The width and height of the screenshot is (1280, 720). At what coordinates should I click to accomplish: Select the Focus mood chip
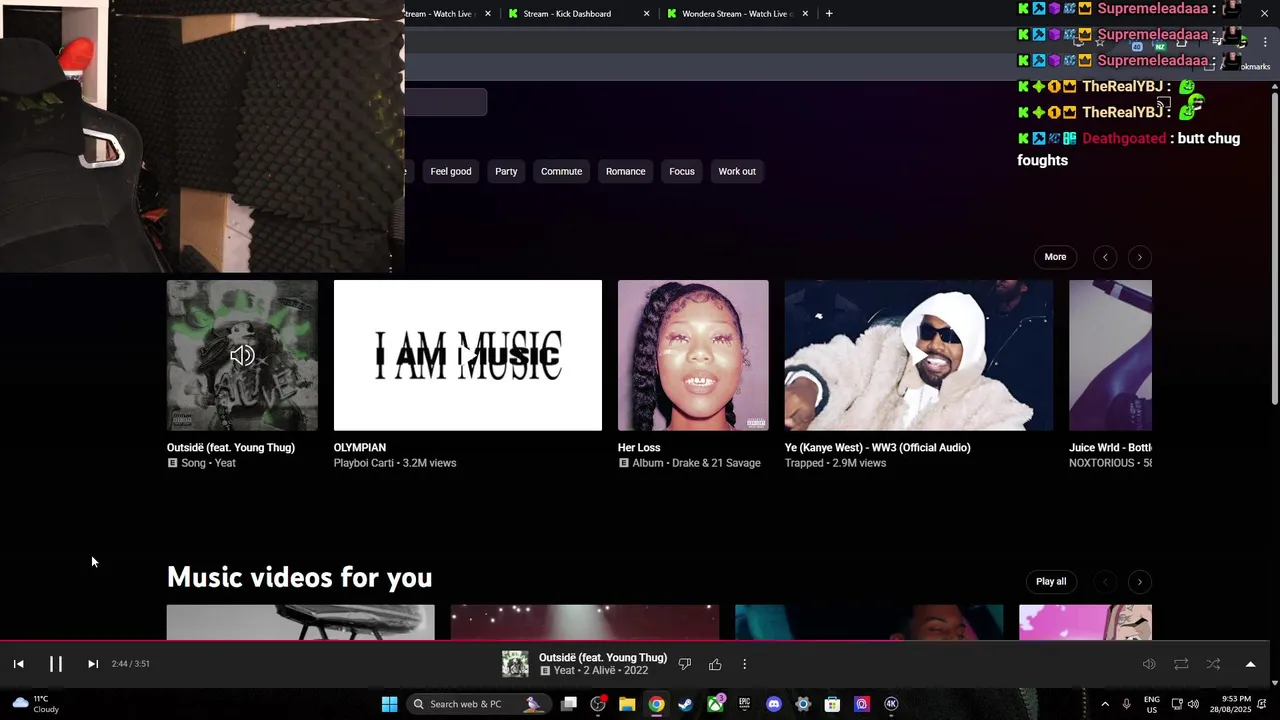tap(682, 171)
